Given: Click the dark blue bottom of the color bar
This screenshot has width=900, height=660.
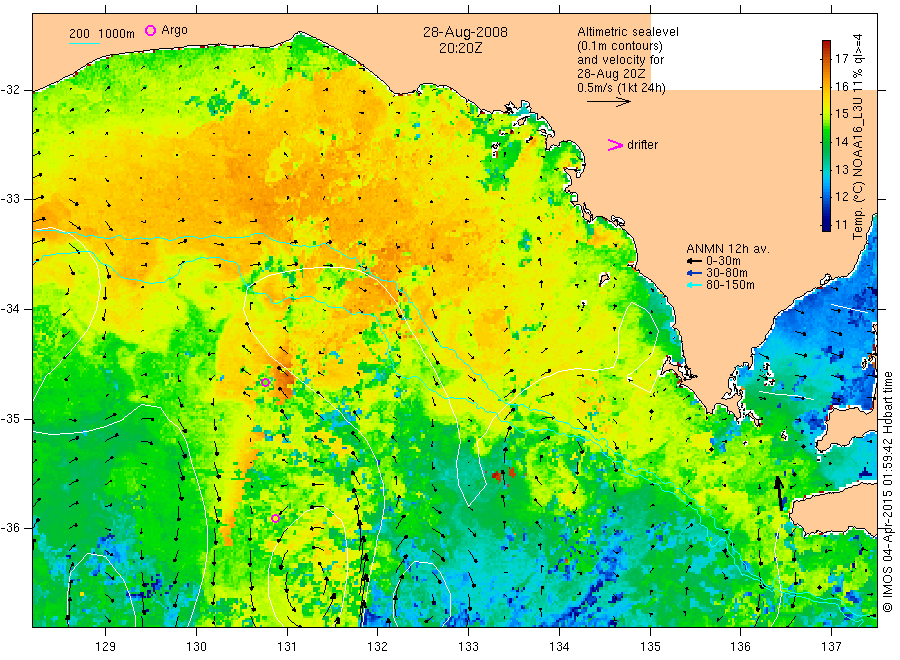Looking at the screenshot, I should click(827, 226).
